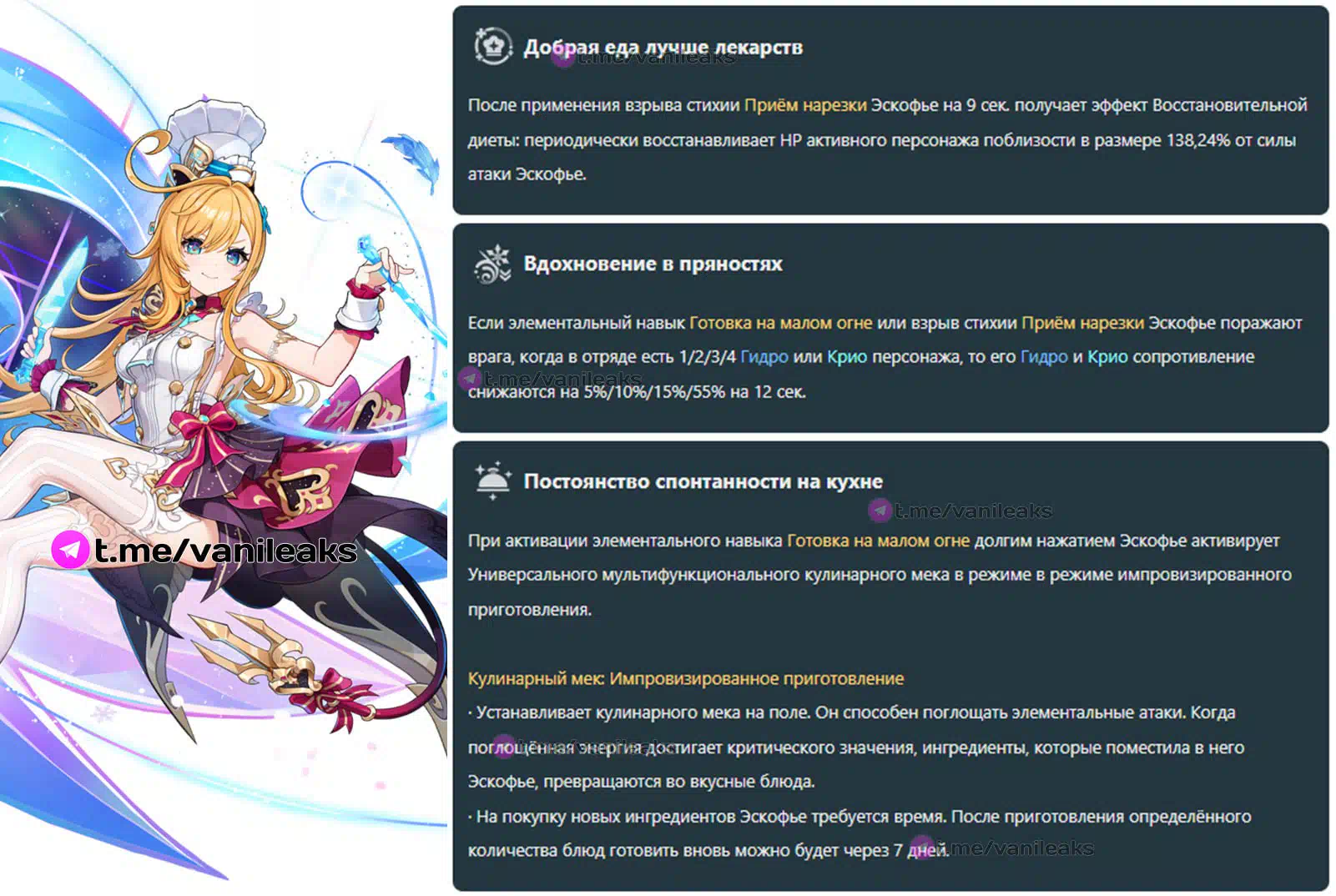Click 'Кулинарный мек: Импровизированное приготовление' subtitle
This screenshot has width=1336, height=896.
pyautogui.click(x=685, y=678)
